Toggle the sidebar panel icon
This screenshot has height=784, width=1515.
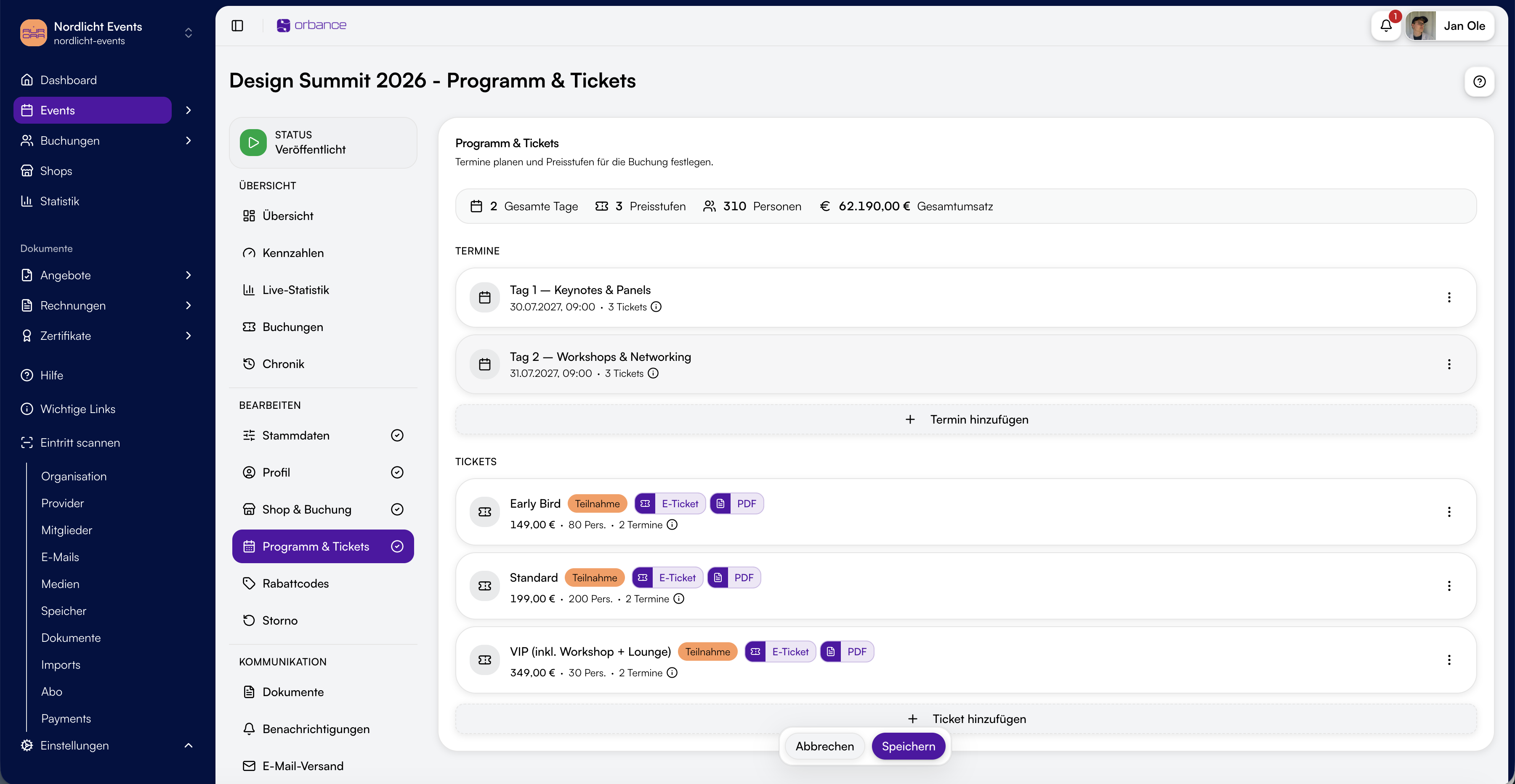pos(237,25)
